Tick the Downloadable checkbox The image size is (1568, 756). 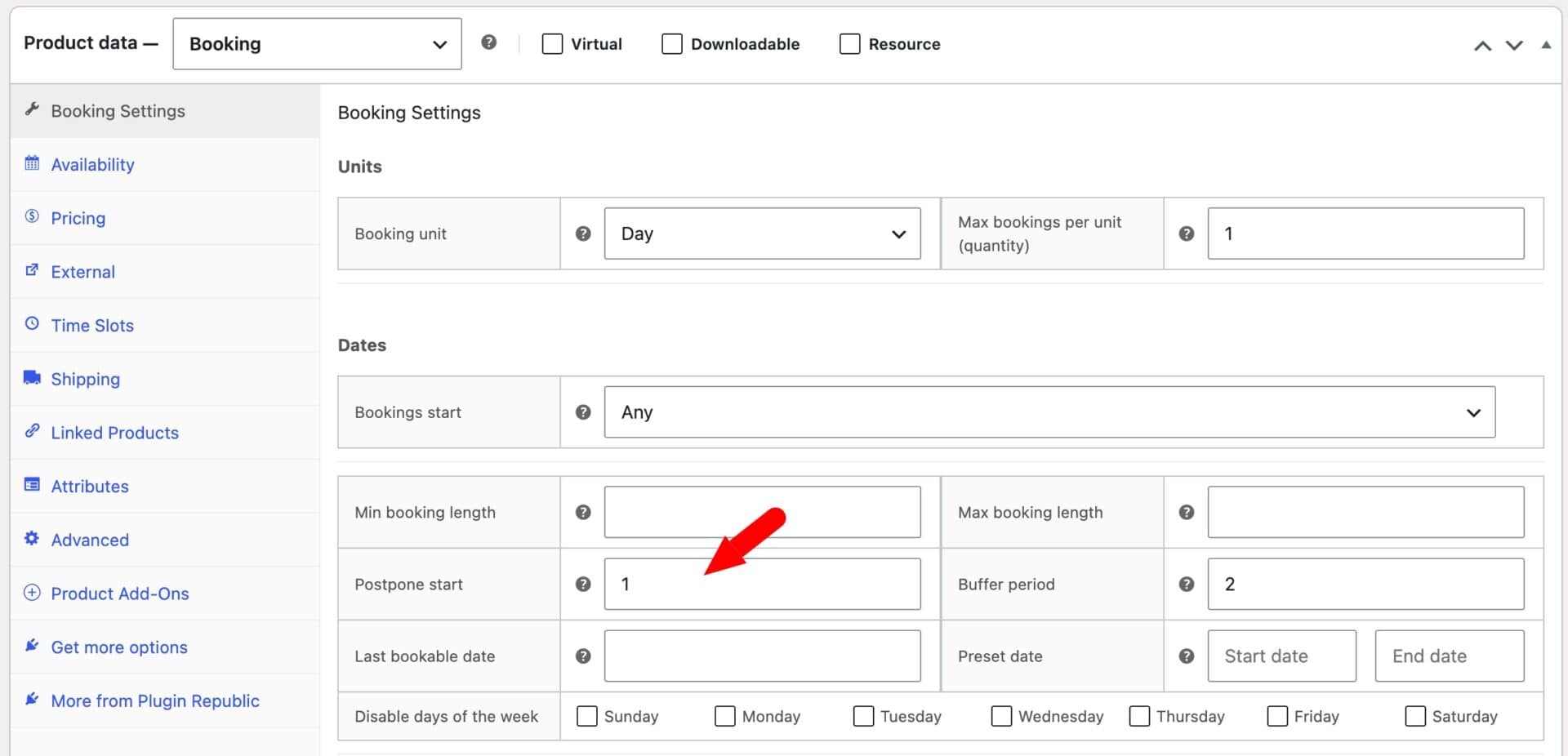[x=672, y=44]
